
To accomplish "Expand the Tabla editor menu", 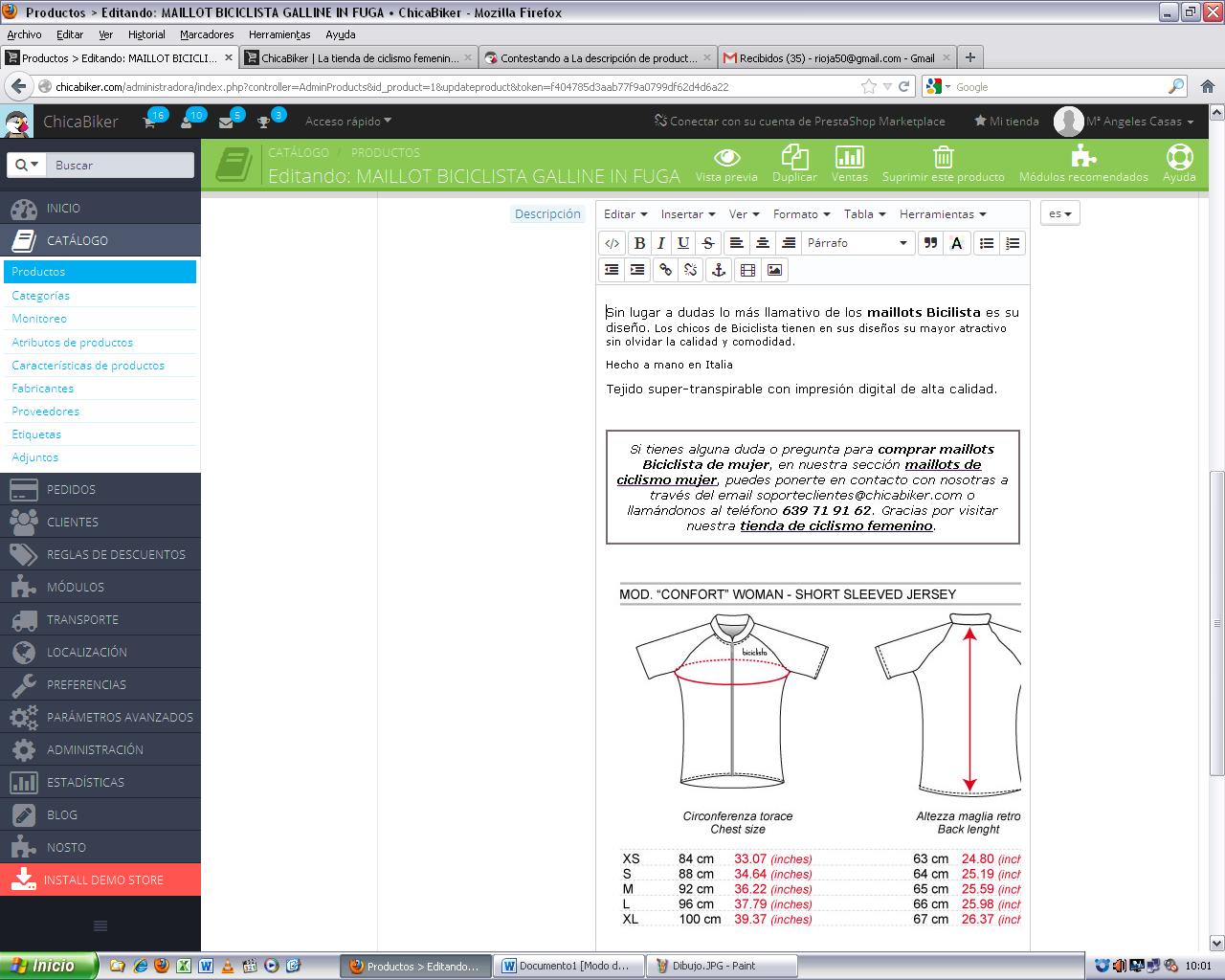I will [x=864, y=214].
